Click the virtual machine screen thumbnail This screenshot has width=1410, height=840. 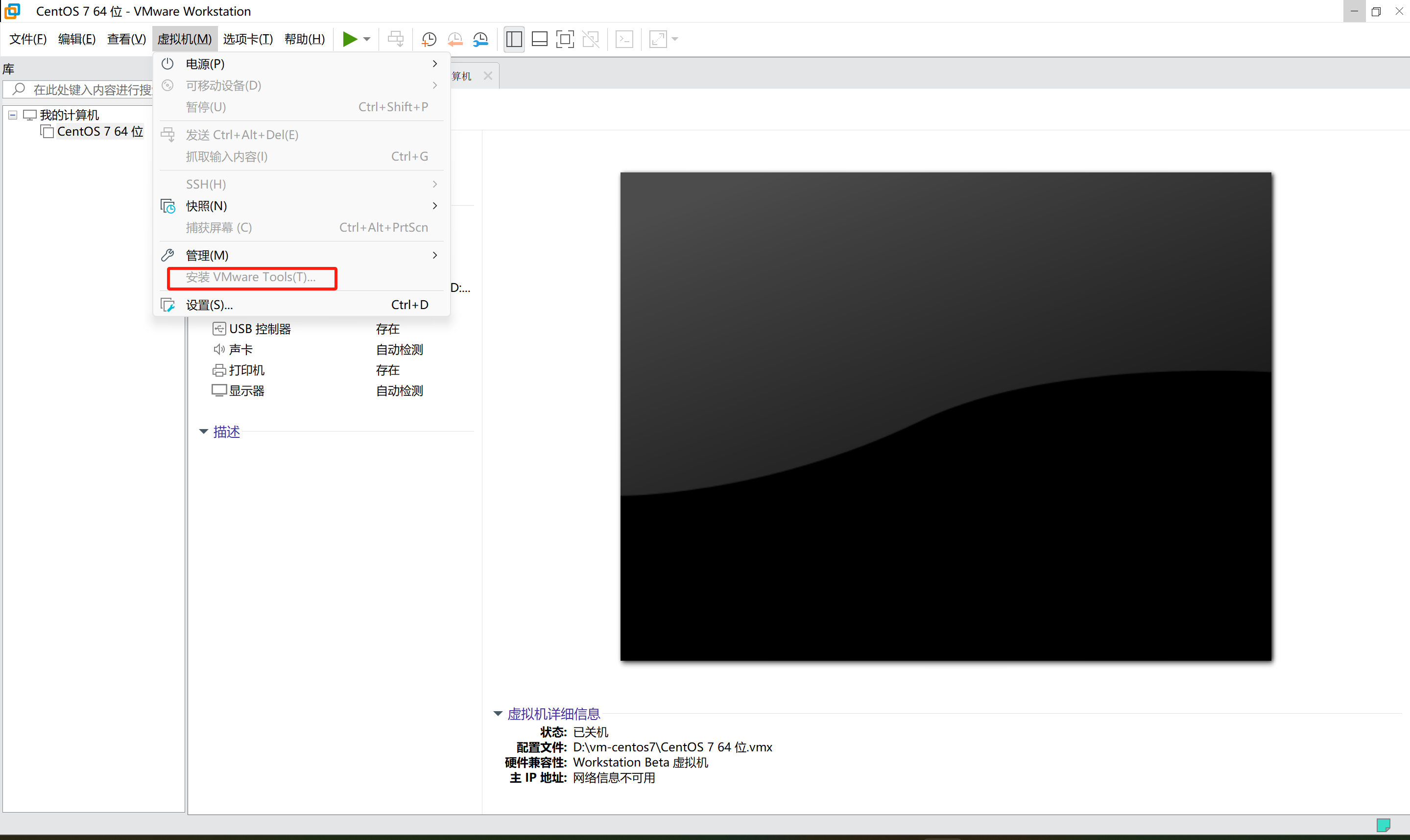946,416
